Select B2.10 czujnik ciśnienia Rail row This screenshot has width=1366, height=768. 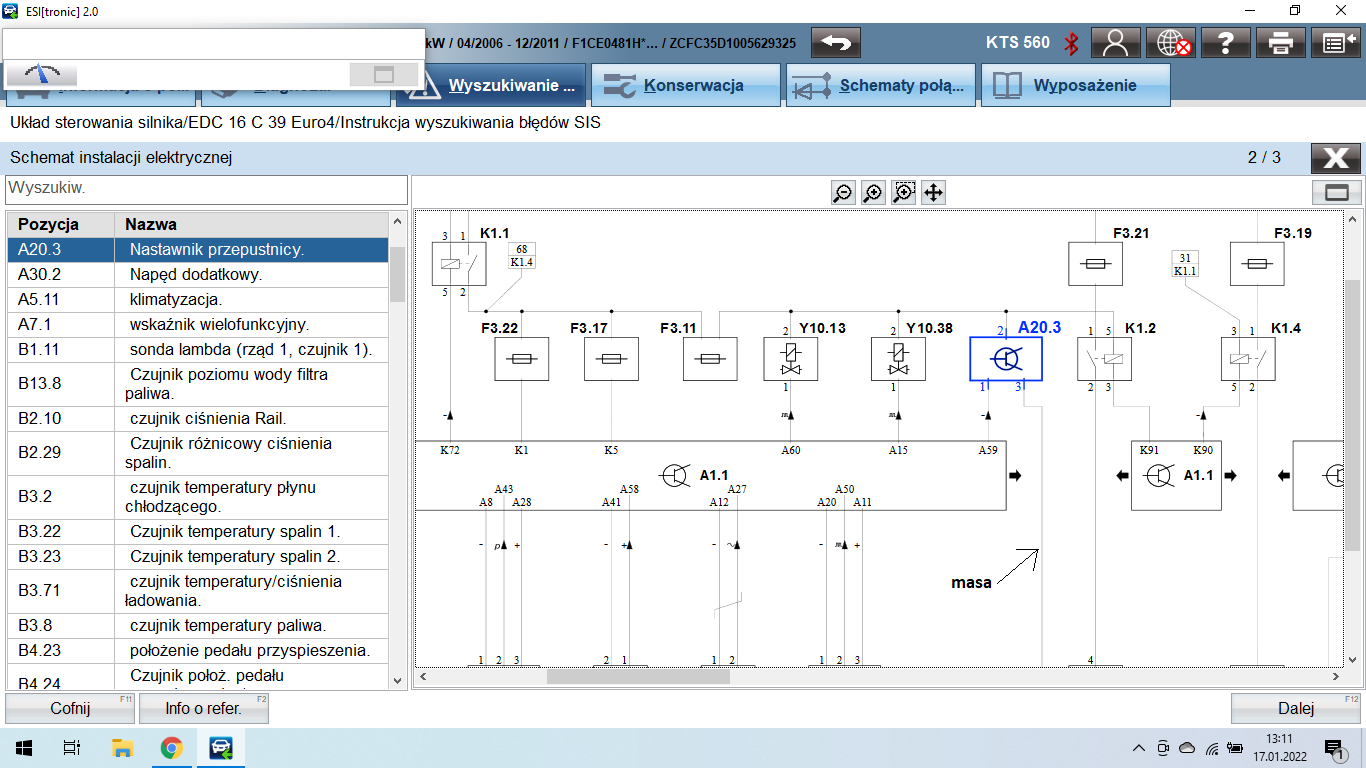pos(198,419)
